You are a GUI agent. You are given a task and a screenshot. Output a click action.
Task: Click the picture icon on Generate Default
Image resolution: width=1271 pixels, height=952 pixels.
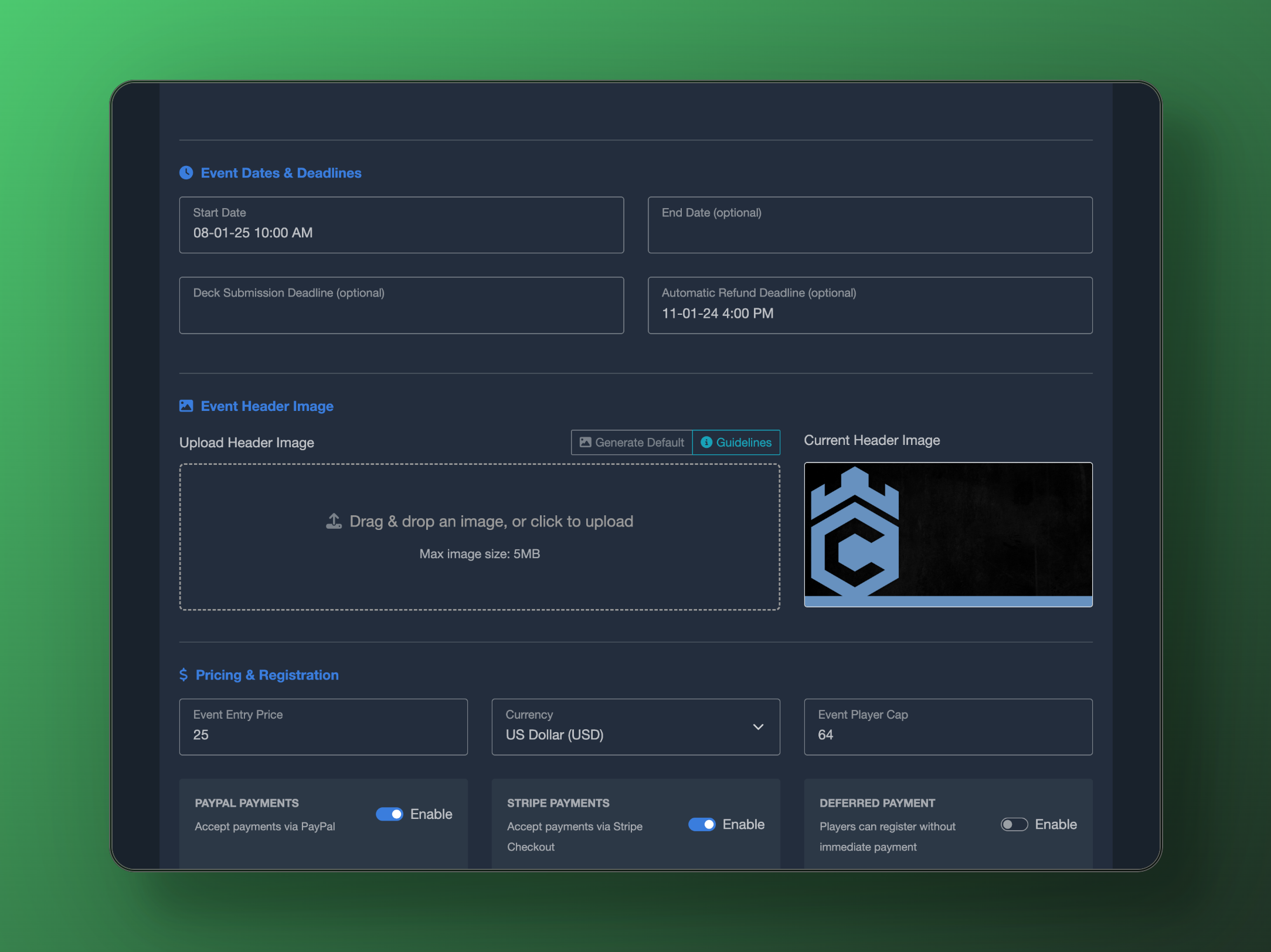(584, 442)
